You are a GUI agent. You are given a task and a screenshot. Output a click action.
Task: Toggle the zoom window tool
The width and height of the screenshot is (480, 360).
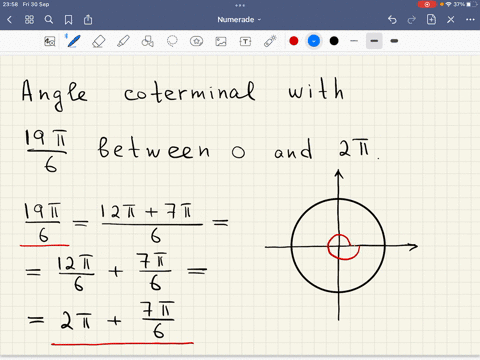50,41
